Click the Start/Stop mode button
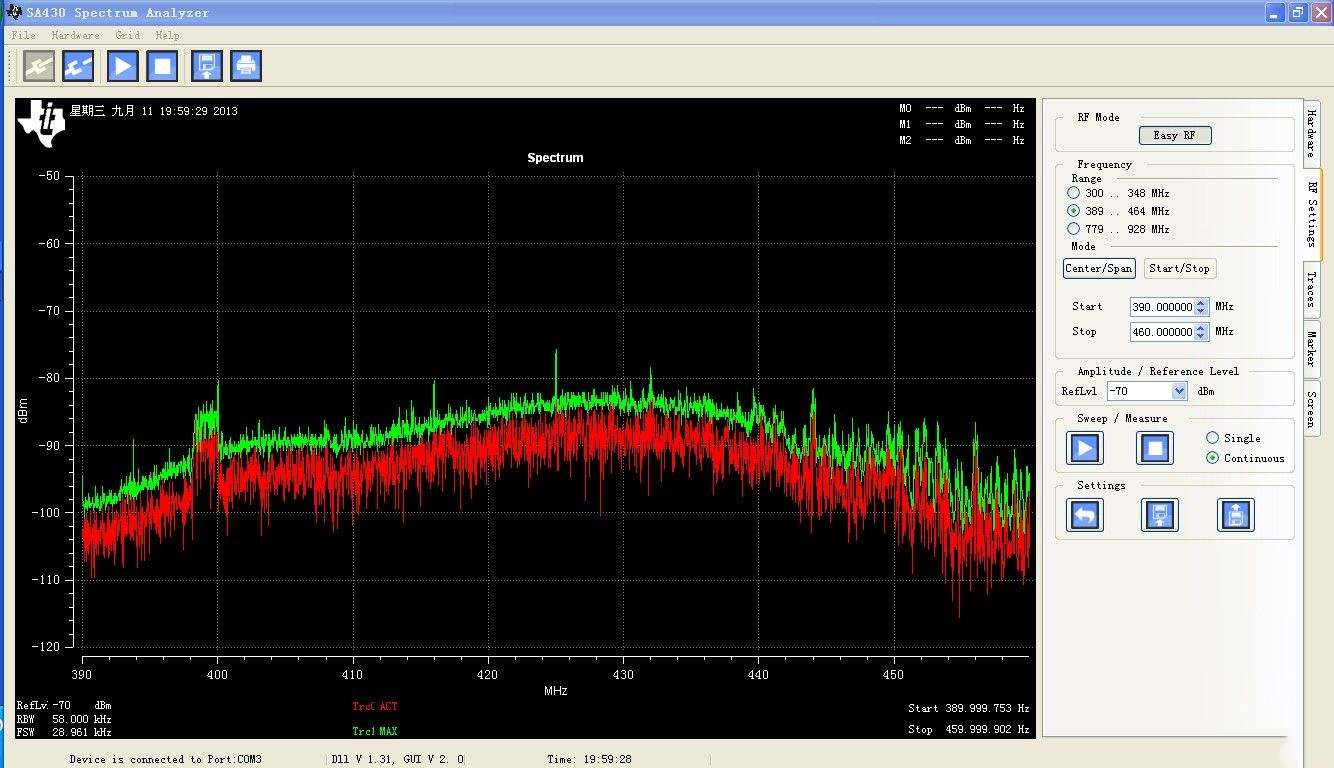1334x768 pixels. [1179, 268]
